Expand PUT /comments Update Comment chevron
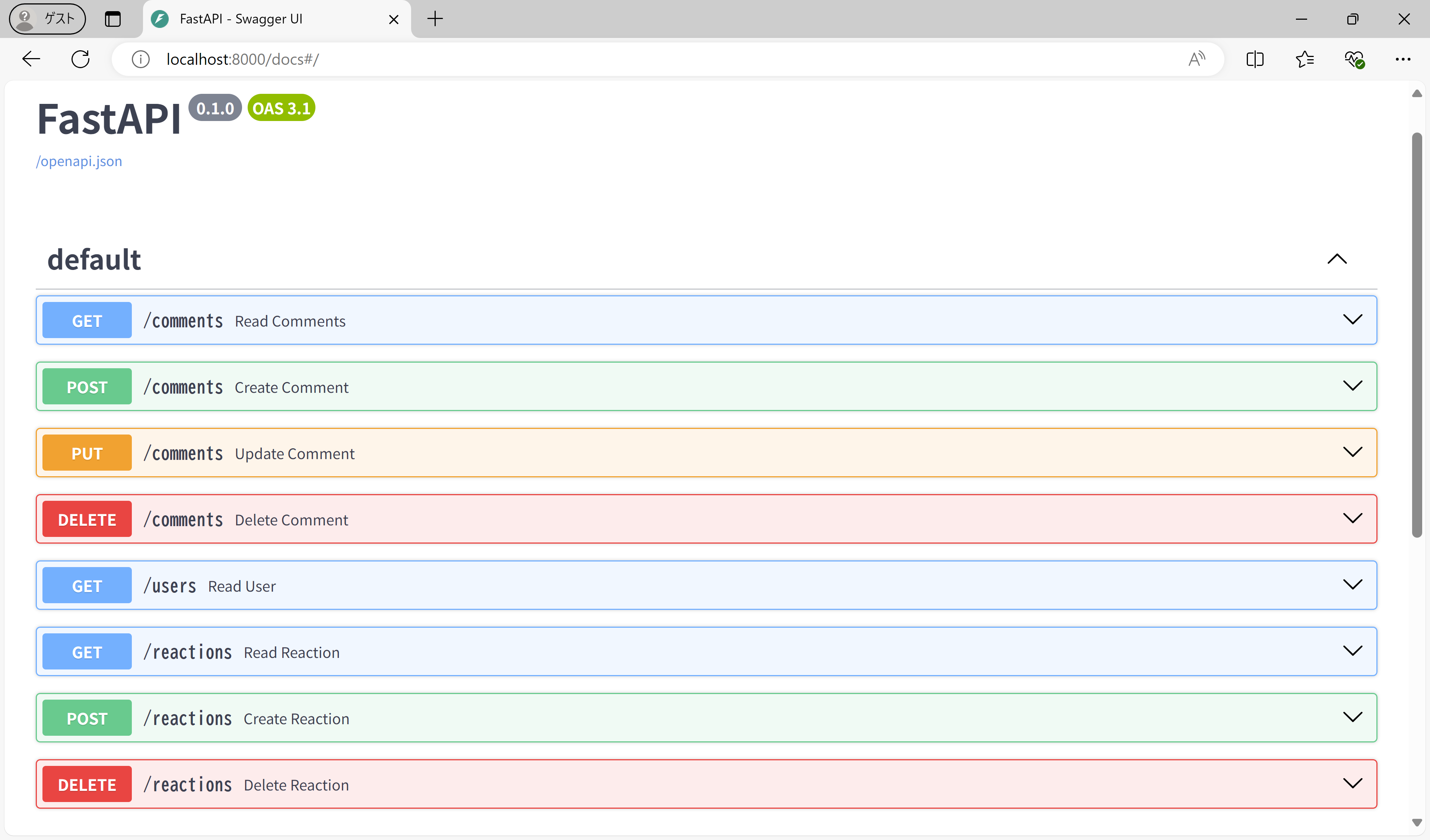Viewport: 1430px width, 840px height. pos(1353,452)
